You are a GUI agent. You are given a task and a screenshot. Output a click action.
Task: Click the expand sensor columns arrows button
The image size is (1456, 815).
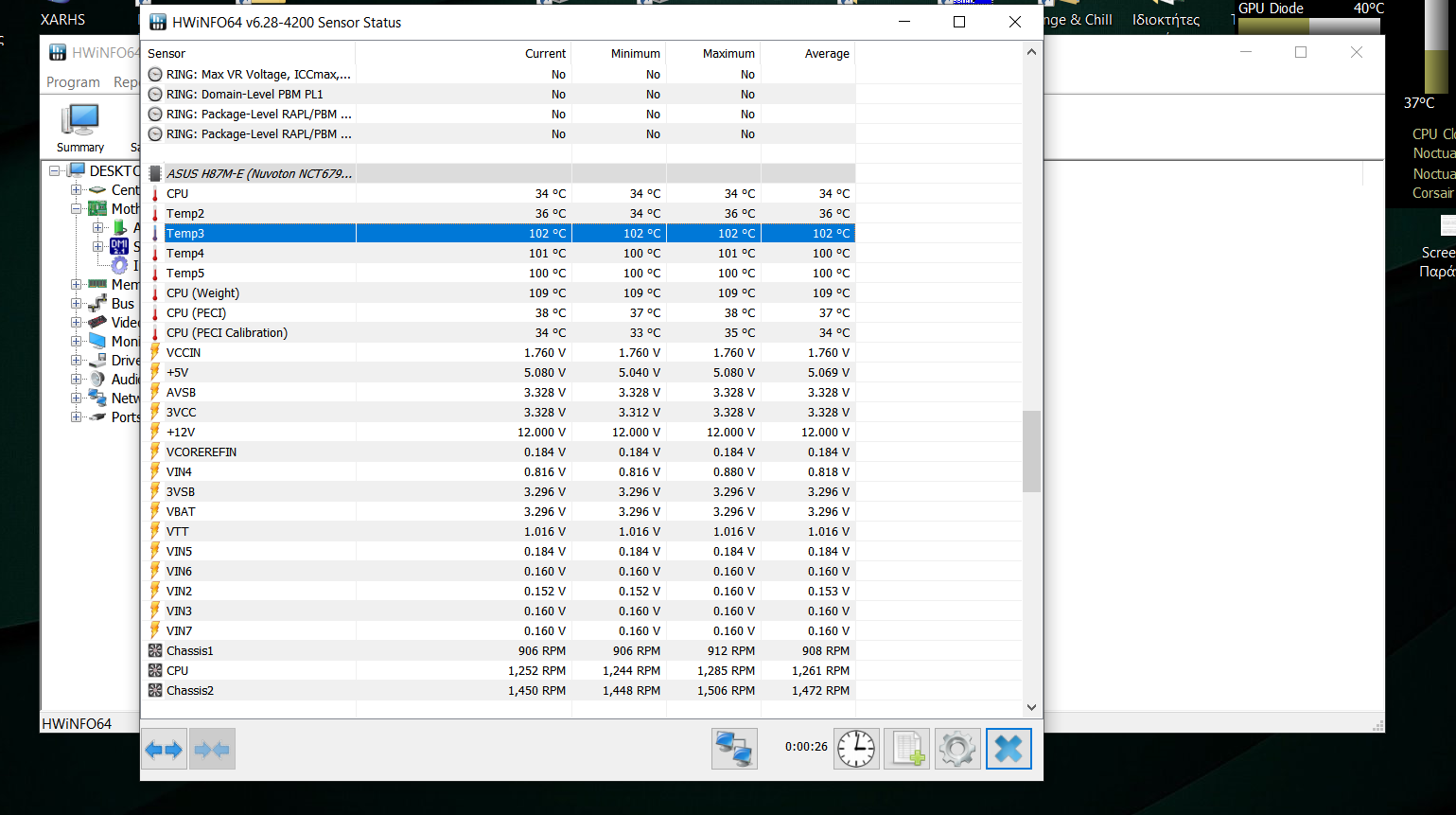pyautogui.click(x=164, y=750)
